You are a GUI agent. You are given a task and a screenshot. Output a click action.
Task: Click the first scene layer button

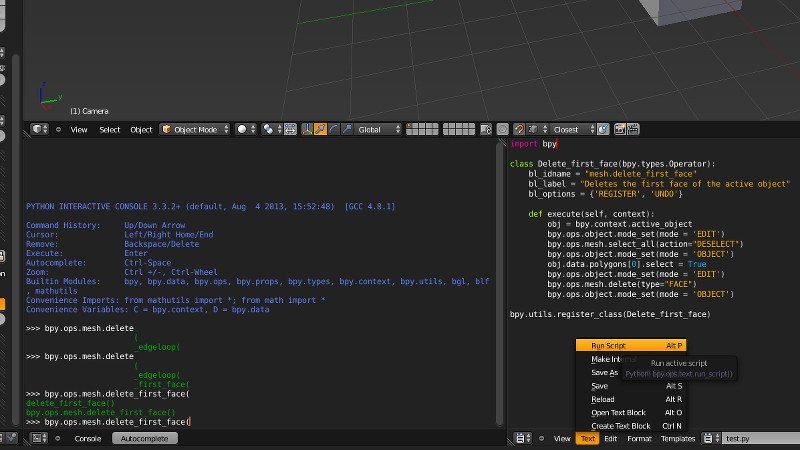[x=410, y=127]
